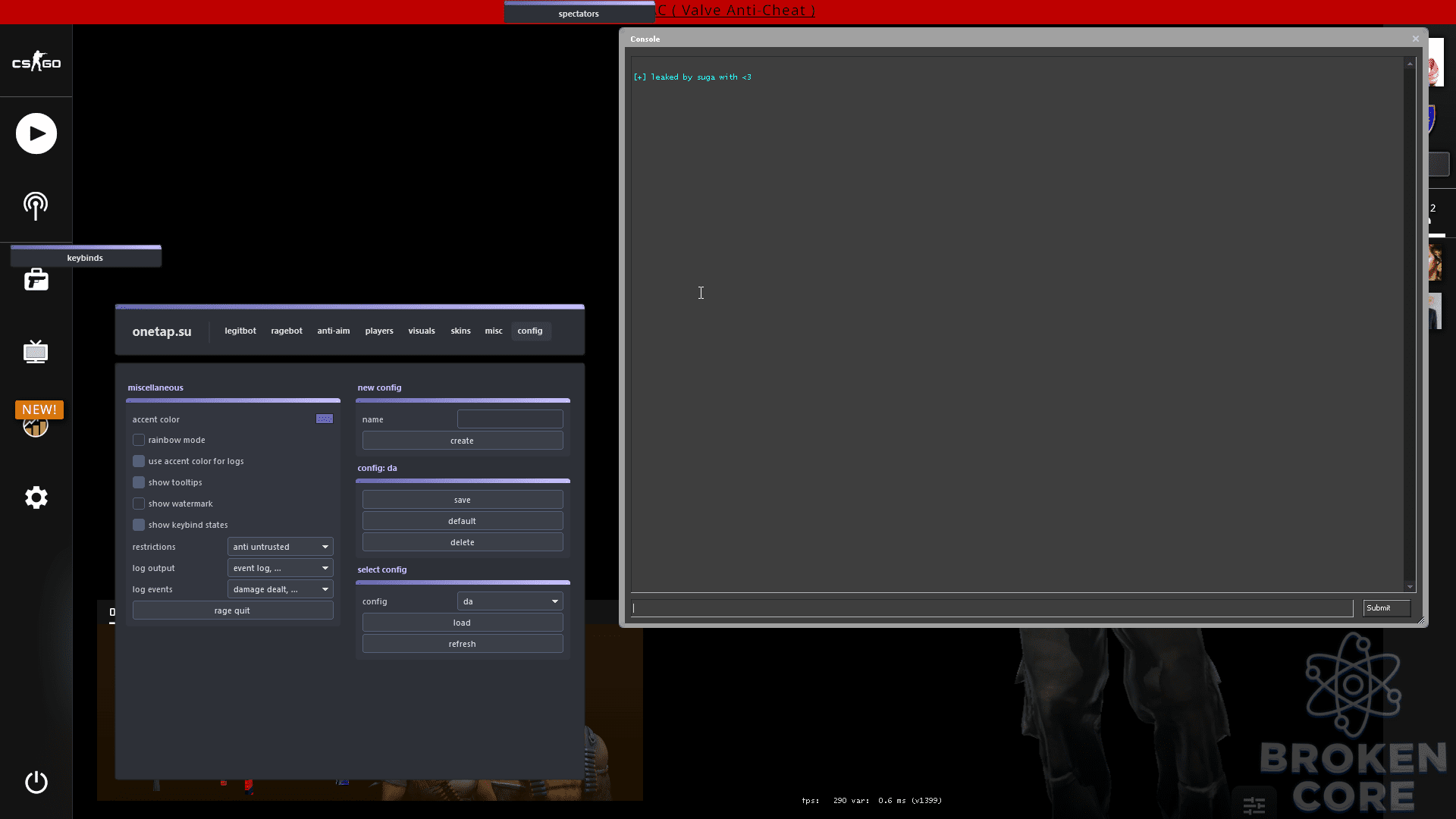1456x819 pixels.
Task: Open the broadcast antenna icon
Action: click(x=36, y=206)
